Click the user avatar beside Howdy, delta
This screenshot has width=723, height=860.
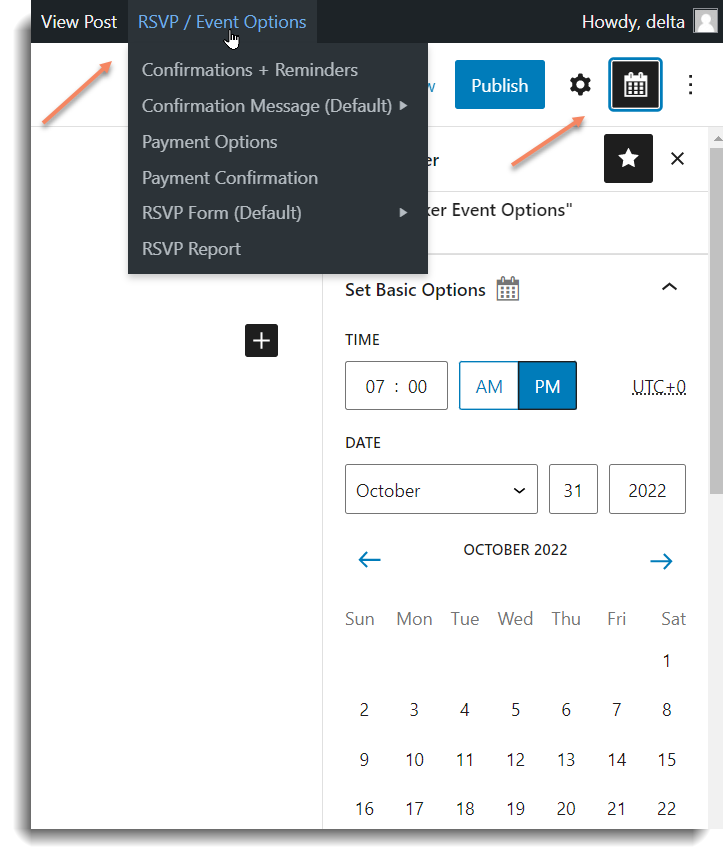tap(705, 21)
